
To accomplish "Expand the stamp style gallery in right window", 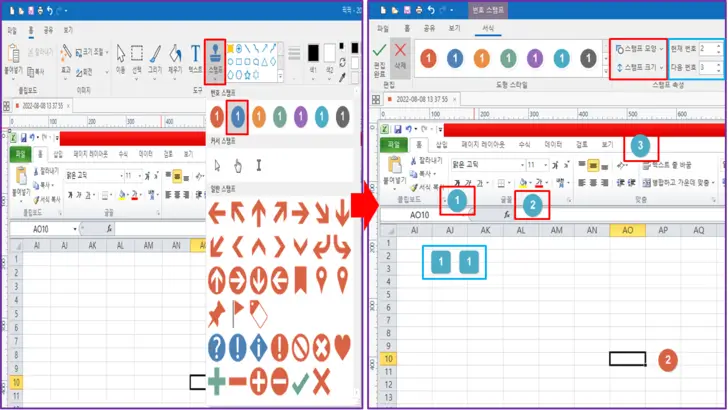I will 605,72.
